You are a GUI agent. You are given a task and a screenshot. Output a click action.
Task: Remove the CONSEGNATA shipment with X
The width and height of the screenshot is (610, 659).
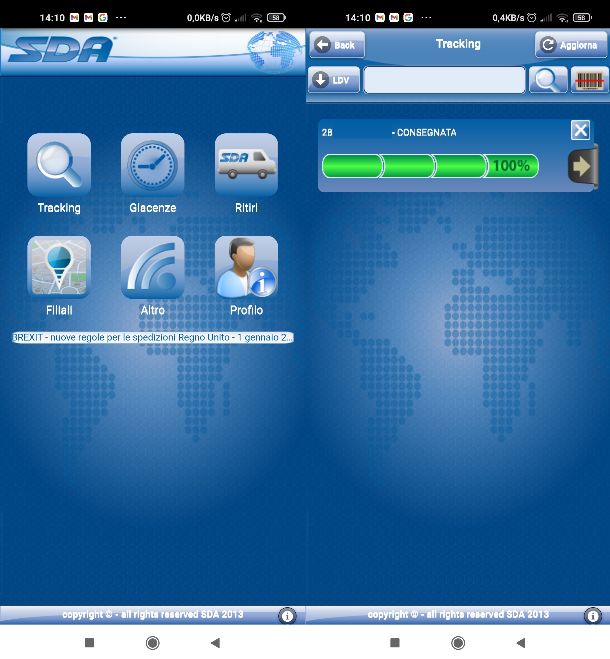pyautogui.click(x=581, y=130)
